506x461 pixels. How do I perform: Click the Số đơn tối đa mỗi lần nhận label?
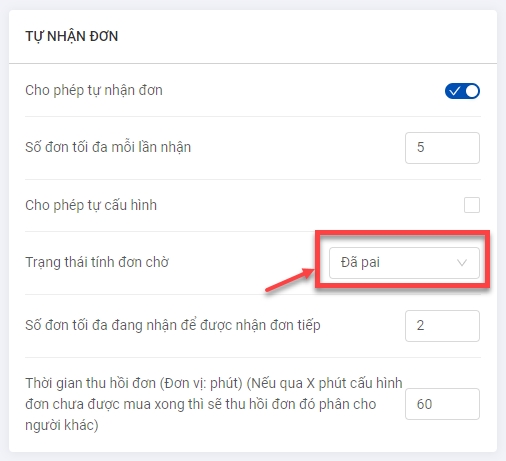108,147
